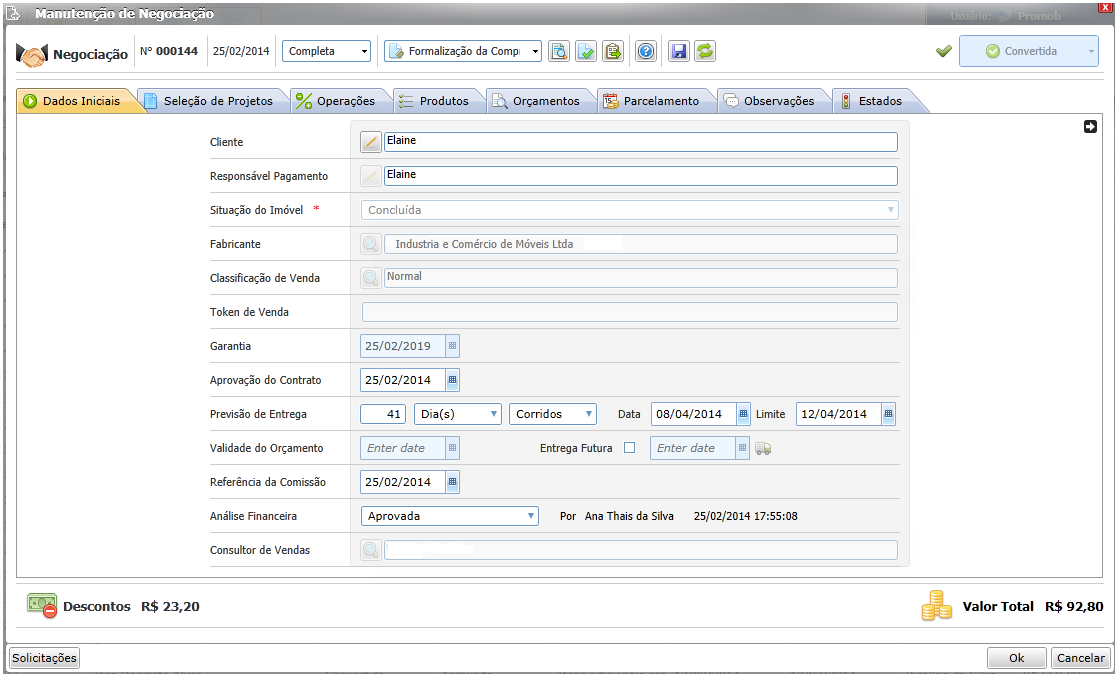Refresh with the green arrows icon

coord(705,51)
